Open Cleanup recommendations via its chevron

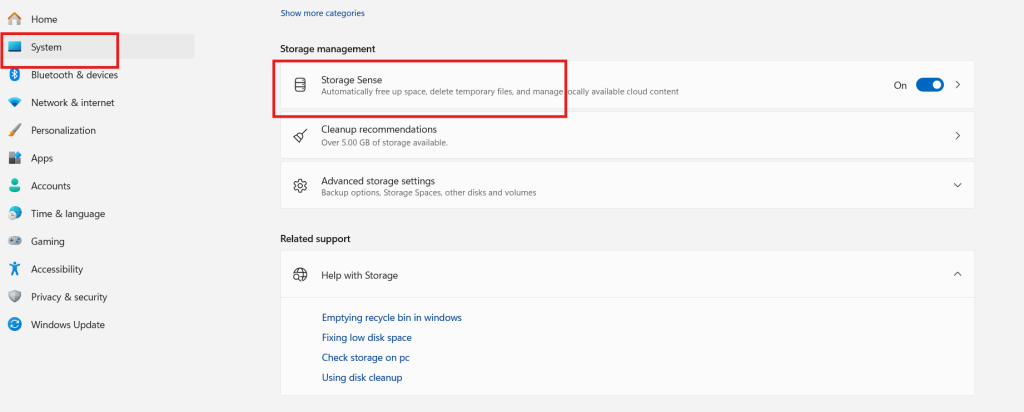[957, 136]
